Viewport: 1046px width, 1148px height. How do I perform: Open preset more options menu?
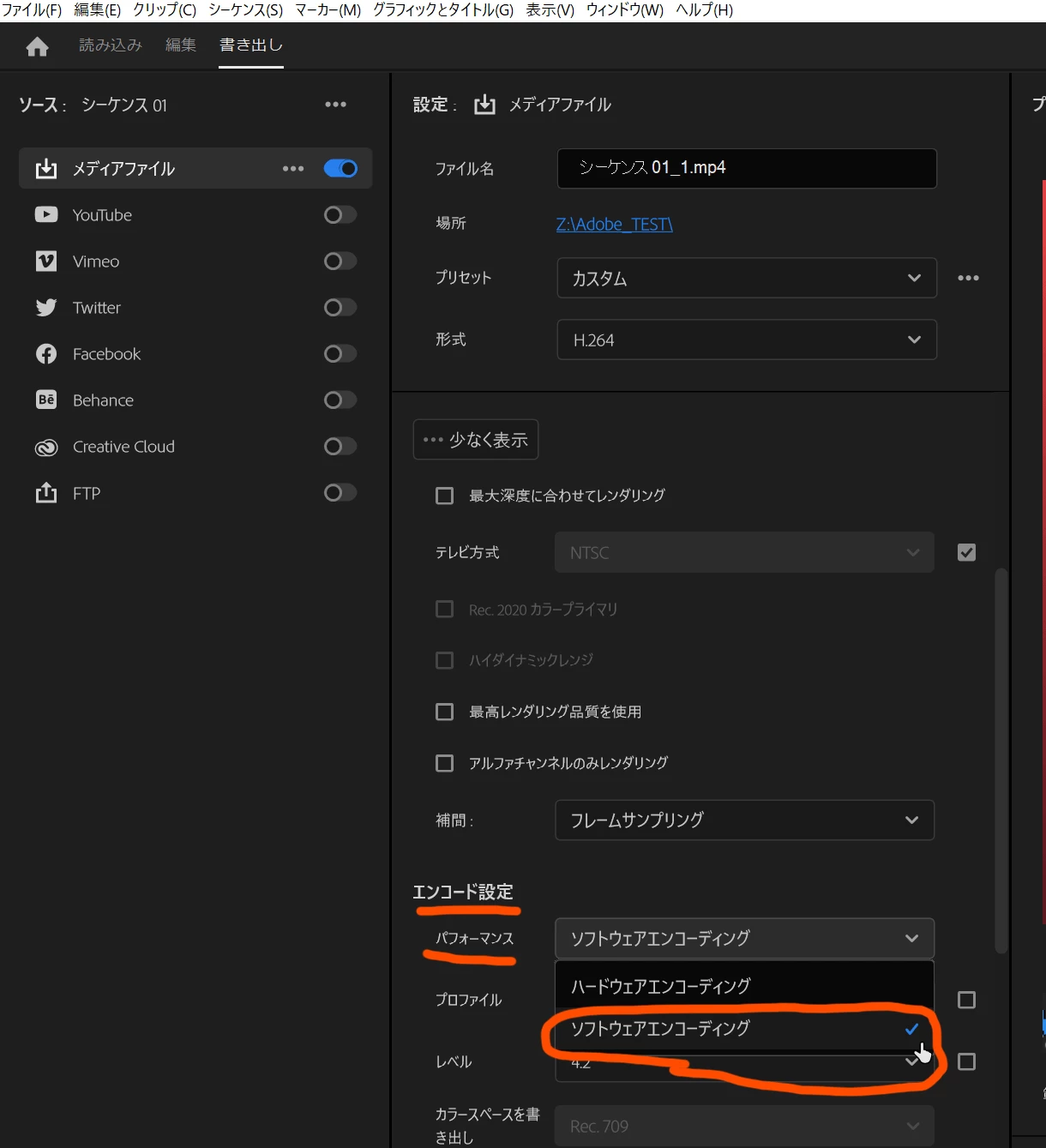coord(968,278)
